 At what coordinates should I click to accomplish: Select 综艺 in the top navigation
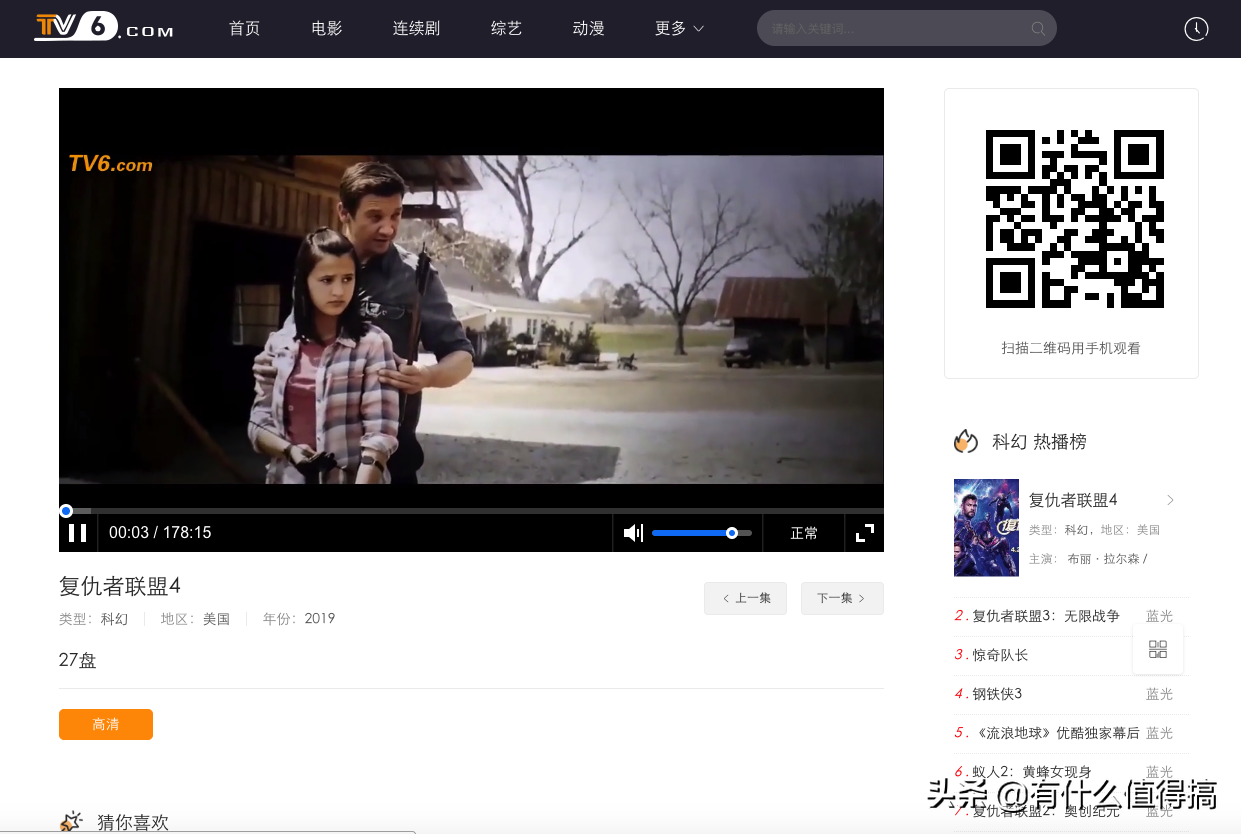(506, 29)
